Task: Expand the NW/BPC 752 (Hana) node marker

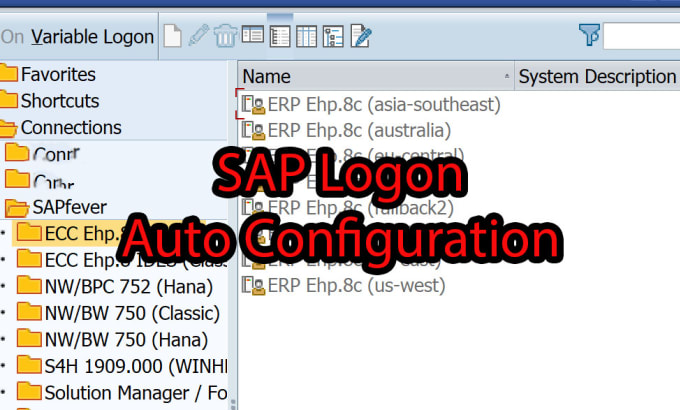Action: tap(3, 286)
